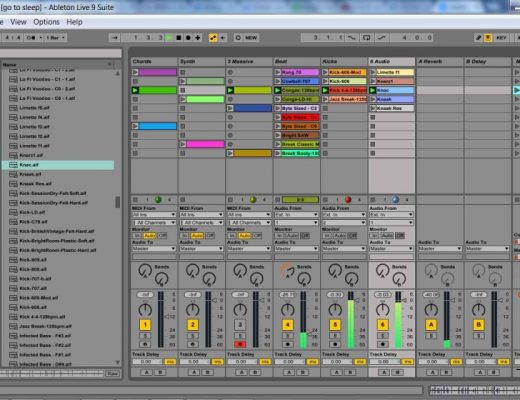The height and width of the screenshot is (400, 520).
Task: Toggle MIDI Arrangement Overdub plus icon
Action: coord(198,38)
